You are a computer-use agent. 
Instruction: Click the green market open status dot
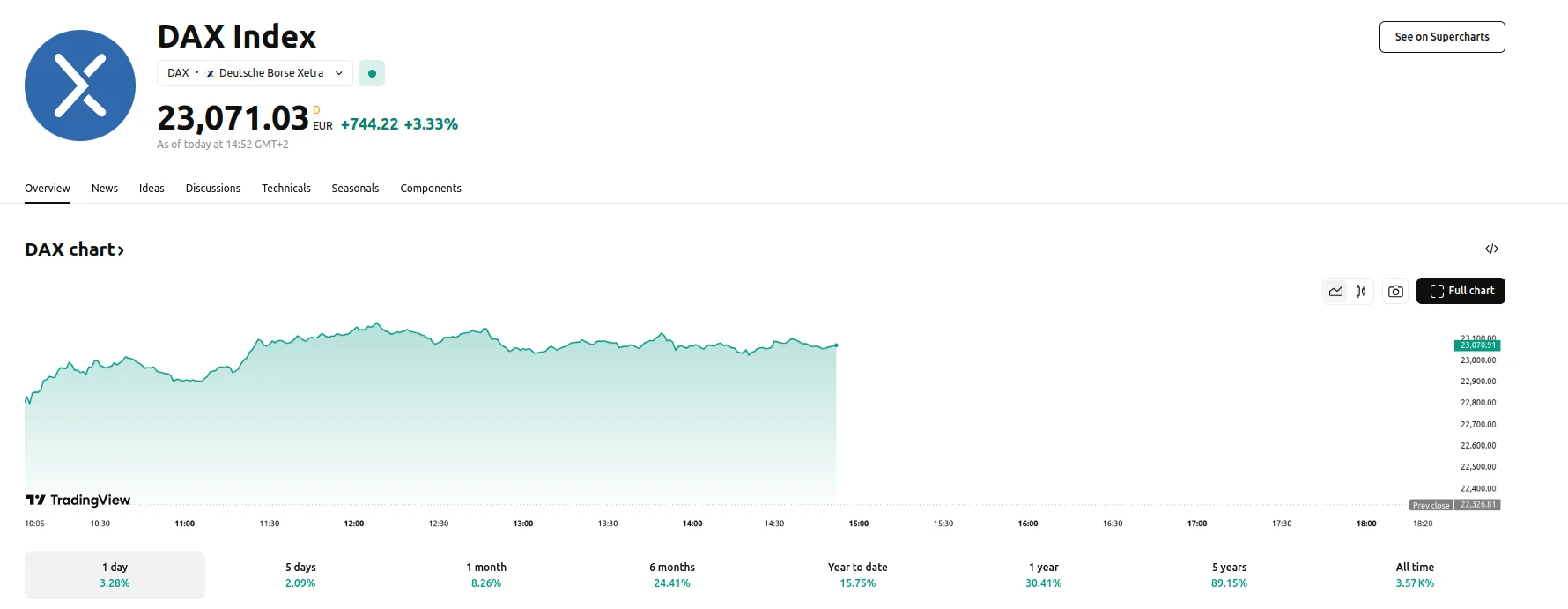(372, 73)
